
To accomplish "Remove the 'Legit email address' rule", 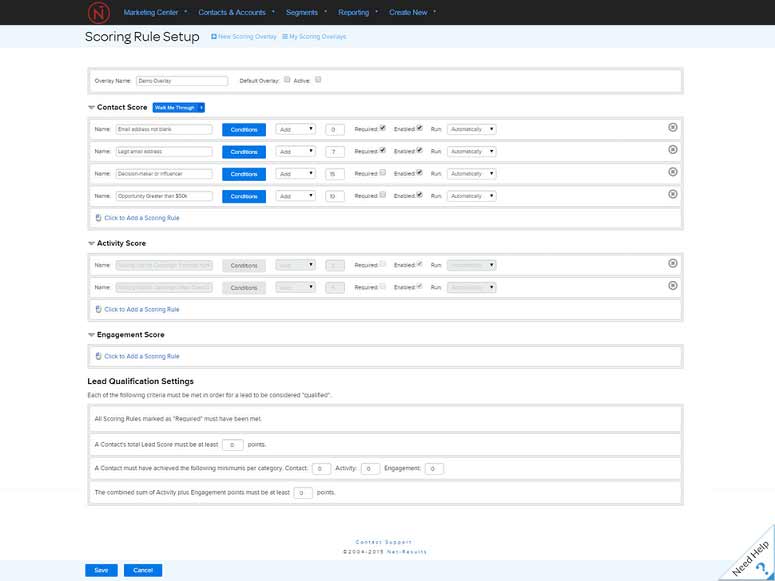I will [672, 150].
